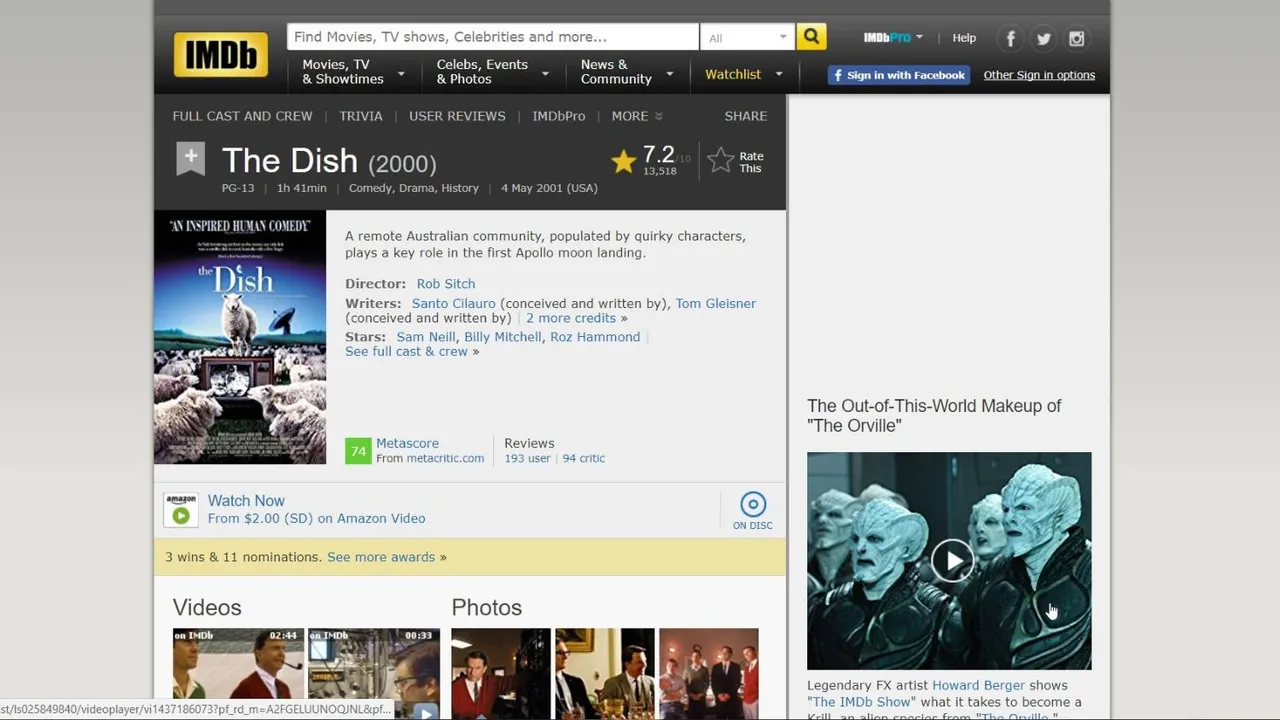
Task: Add The Dish to watchlist ribbon
Action: 191,158
